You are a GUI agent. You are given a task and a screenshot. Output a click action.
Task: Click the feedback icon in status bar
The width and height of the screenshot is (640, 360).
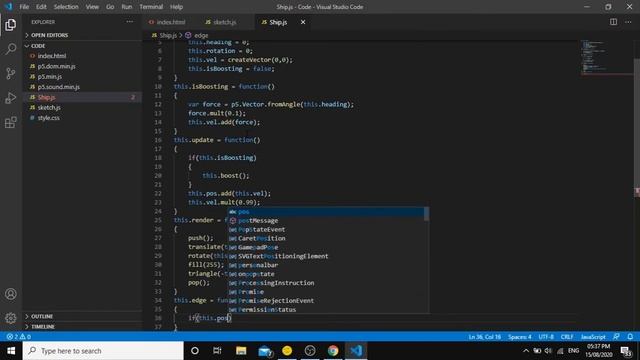(x=616, y=337)
